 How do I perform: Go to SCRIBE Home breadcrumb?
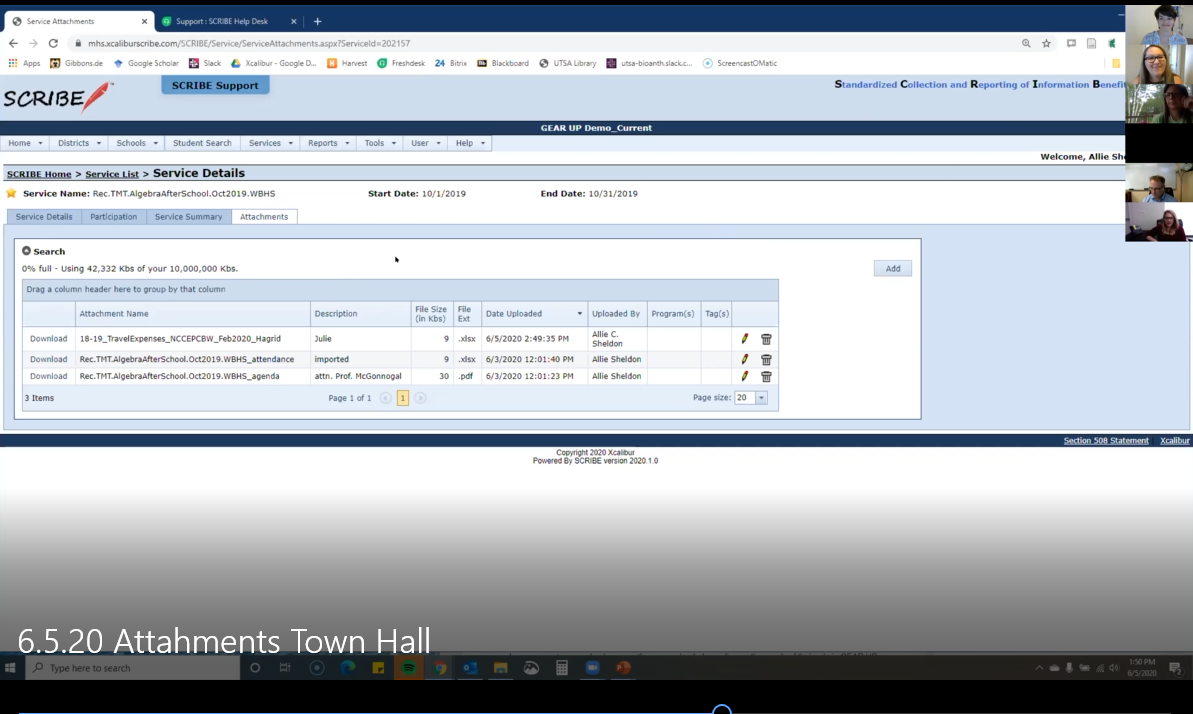tap(39, 174)
